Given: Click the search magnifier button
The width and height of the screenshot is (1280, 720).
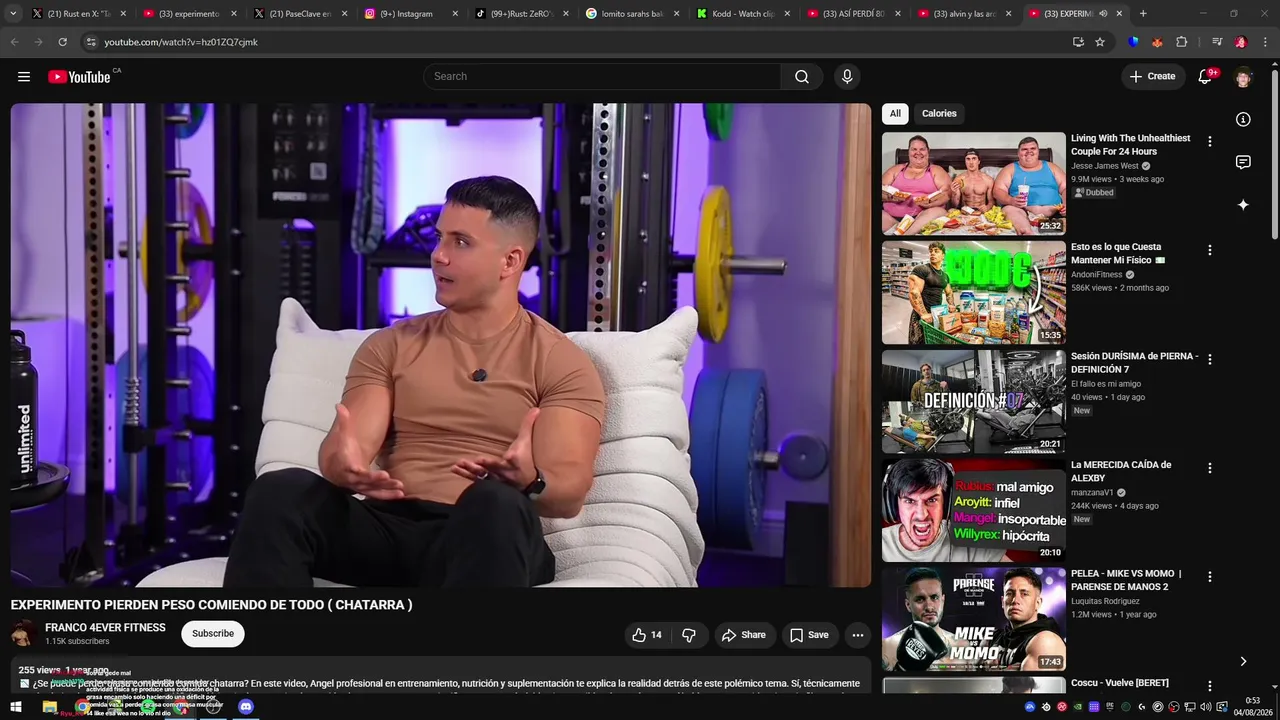Looking at the screenshot, I should click(x=802, y=77).
